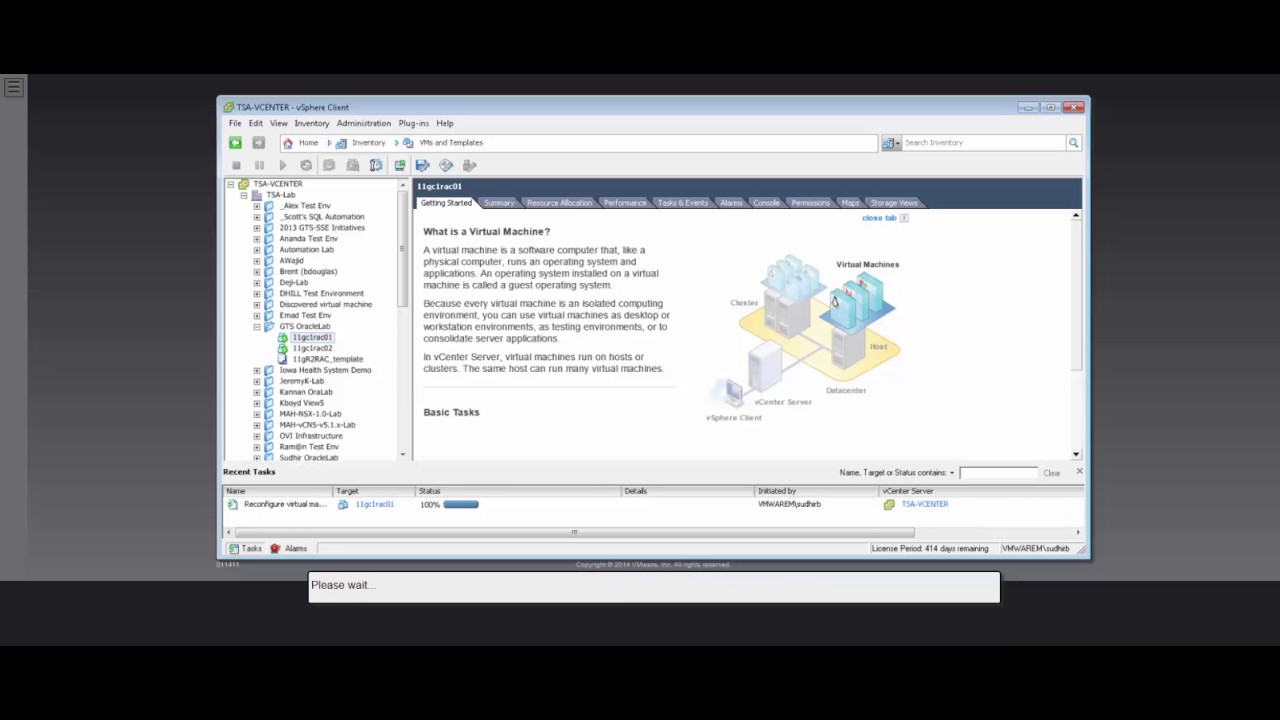Click the vSphere Client title bar logo

coord(229,107)
